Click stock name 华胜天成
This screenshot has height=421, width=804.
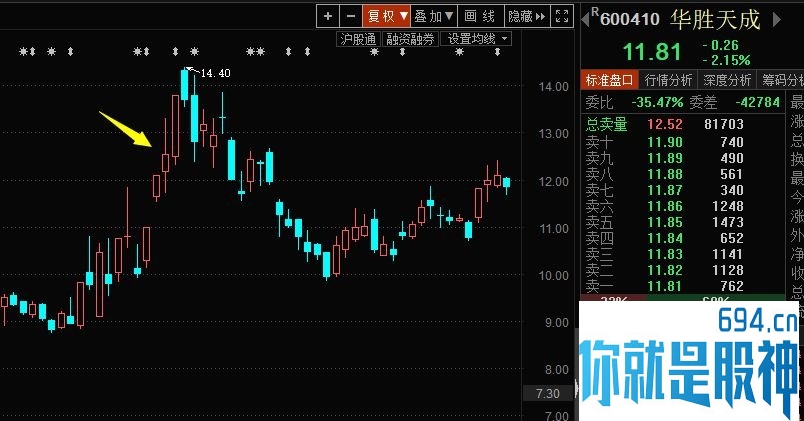click(715, 19)
